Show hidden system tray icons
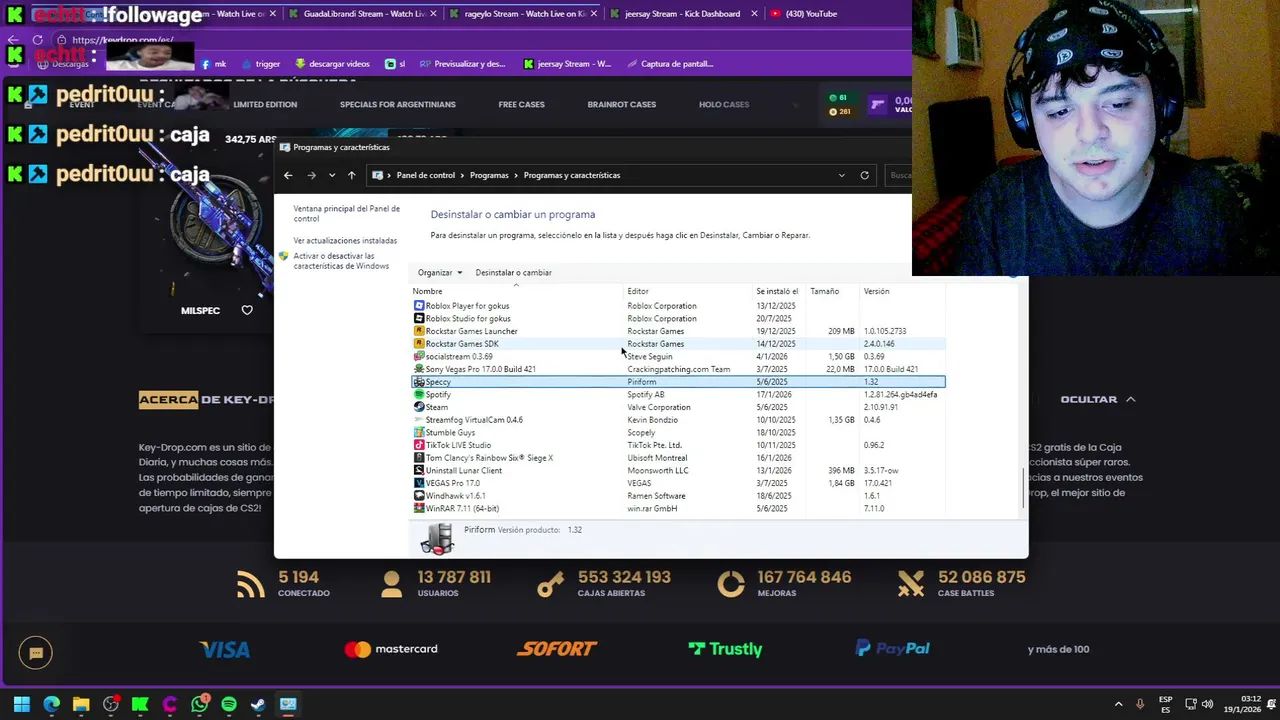Image resolution: width=1280 pixels, height=720 pixels. click(1118, 704)
